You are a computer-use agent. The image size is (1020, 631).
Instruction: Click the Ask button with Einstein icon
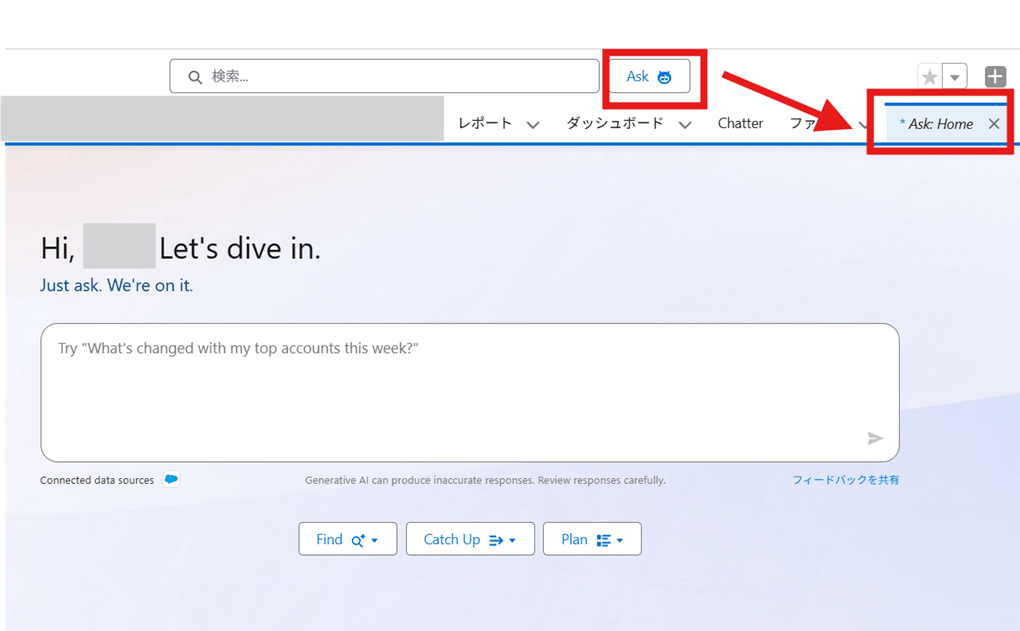click(x=649, y=77)
